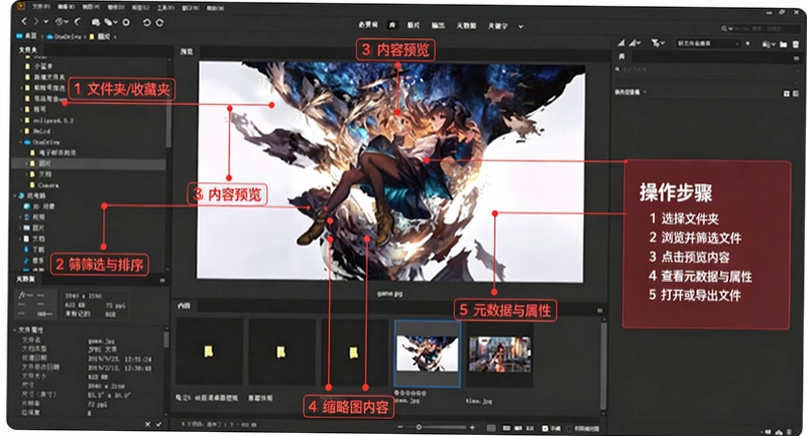The image size is (807, 436).
Task: Click 桌面 in the path bar
Action: pyautogui.click(x=27, y=36)
